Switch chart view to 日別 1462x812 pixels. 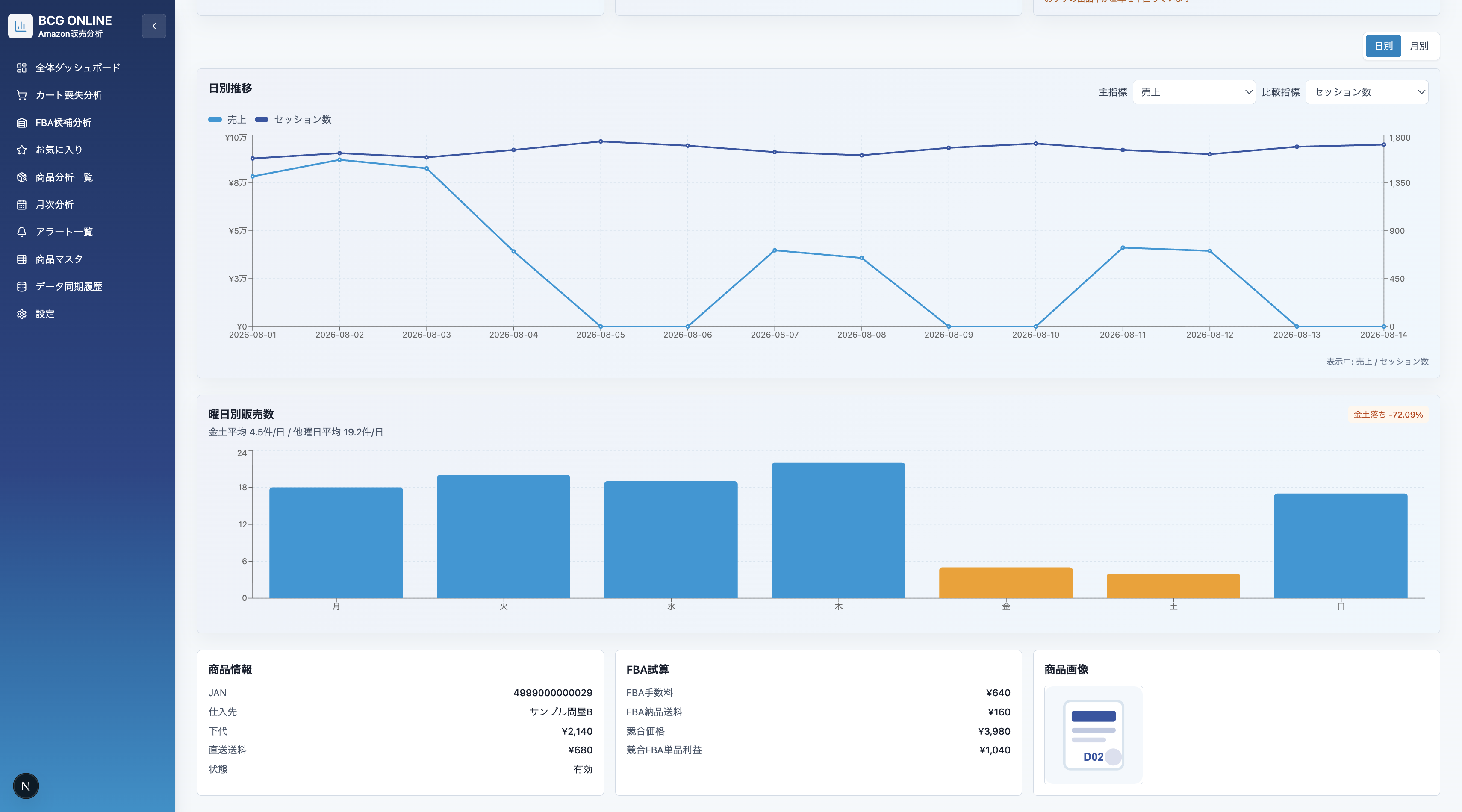click(x=1383, y=46)
